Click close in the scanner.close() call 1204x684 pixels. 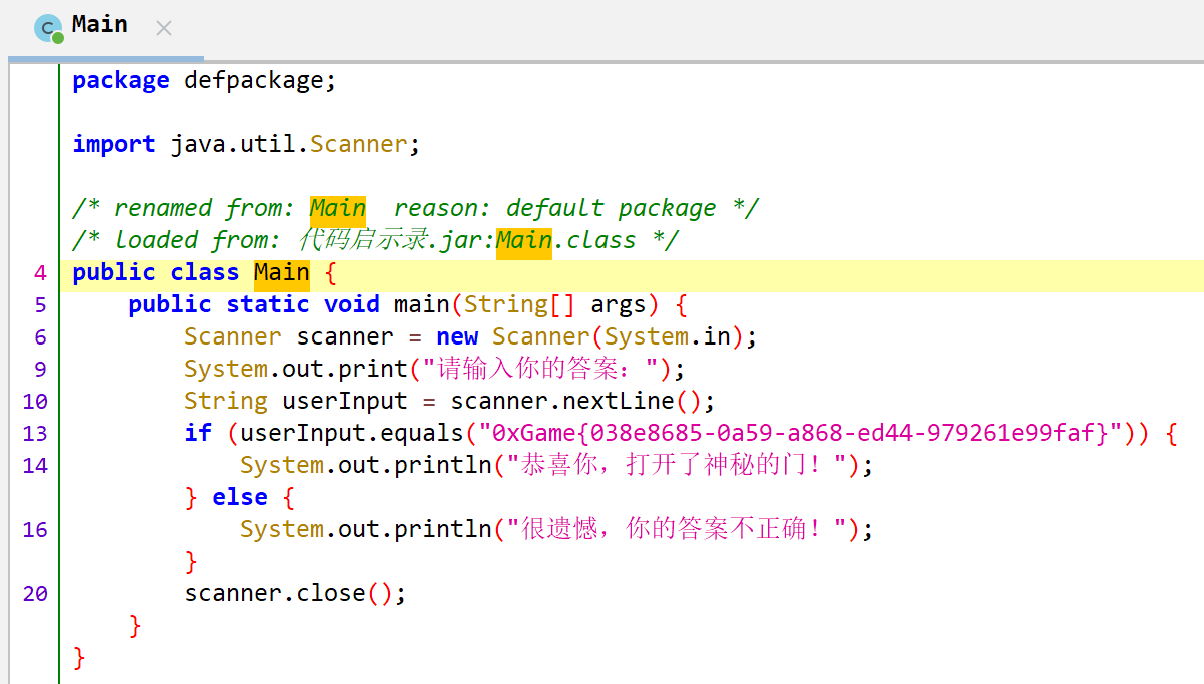coord(331,593)
